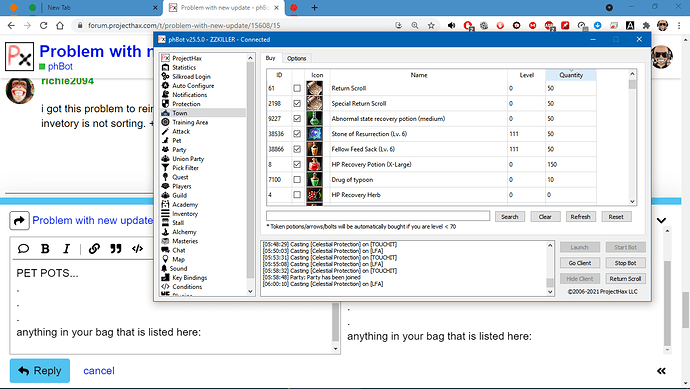Open Auto Configure section
The width and height of the screenshot is (690, 389).
click(x=193, y=86)
